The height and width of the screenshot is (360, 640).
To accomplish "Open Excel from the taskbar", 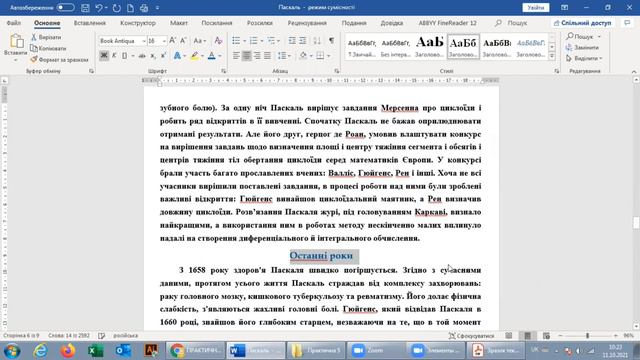I will point(96,351).
